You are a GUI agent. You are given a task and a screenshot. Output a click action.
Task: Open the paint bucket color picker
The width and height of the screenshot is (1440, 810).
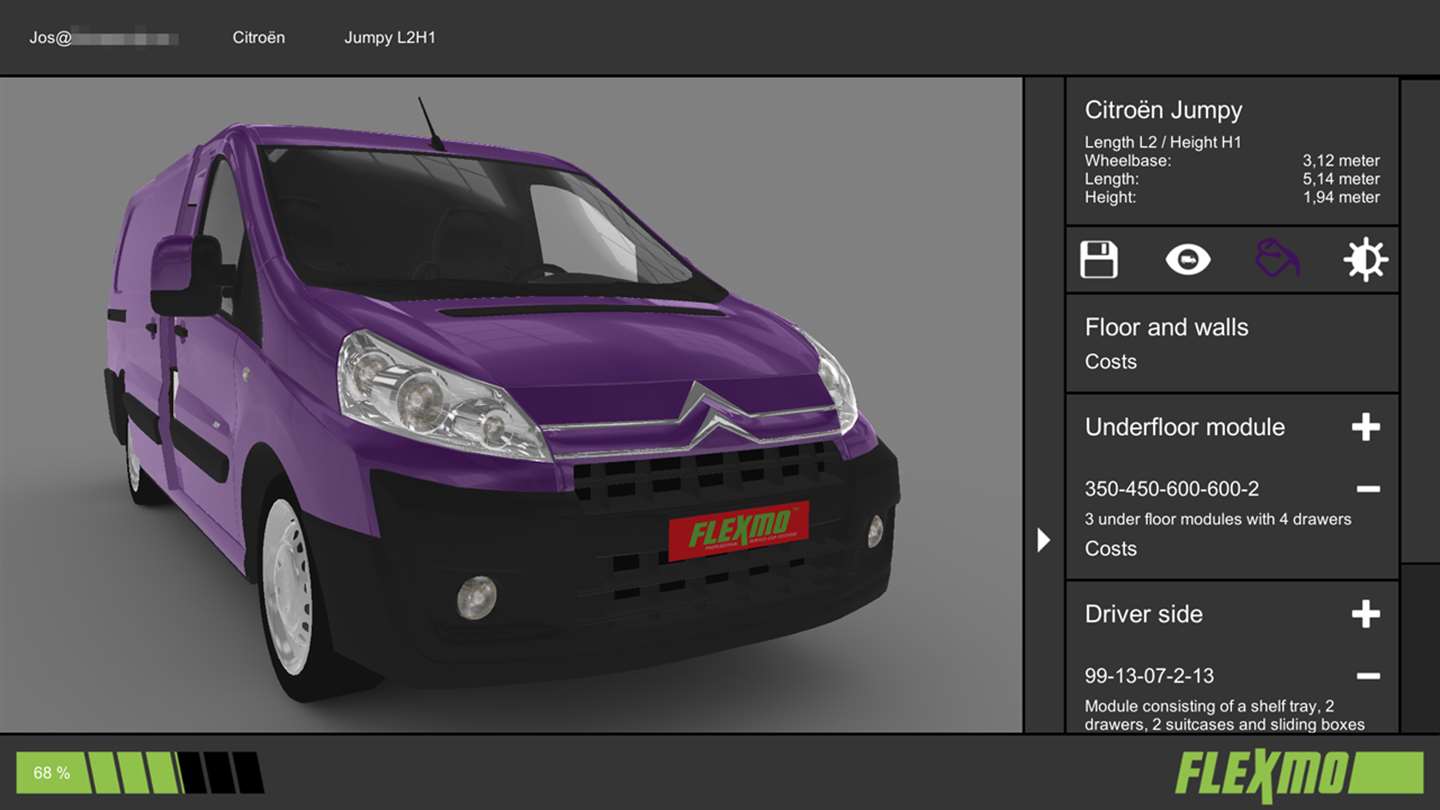(1277, 258)
